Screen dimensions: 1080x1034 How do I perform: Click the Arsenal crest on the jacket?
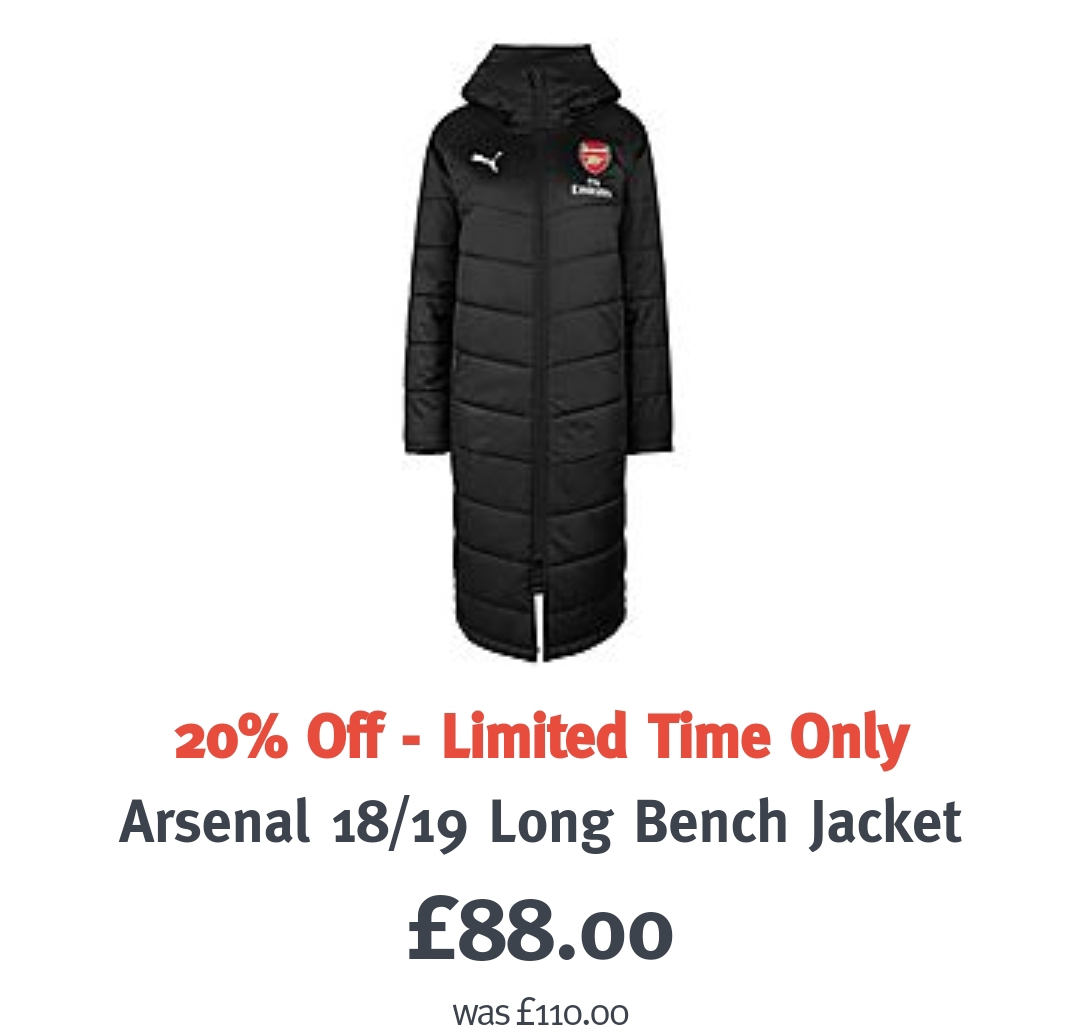593,157
